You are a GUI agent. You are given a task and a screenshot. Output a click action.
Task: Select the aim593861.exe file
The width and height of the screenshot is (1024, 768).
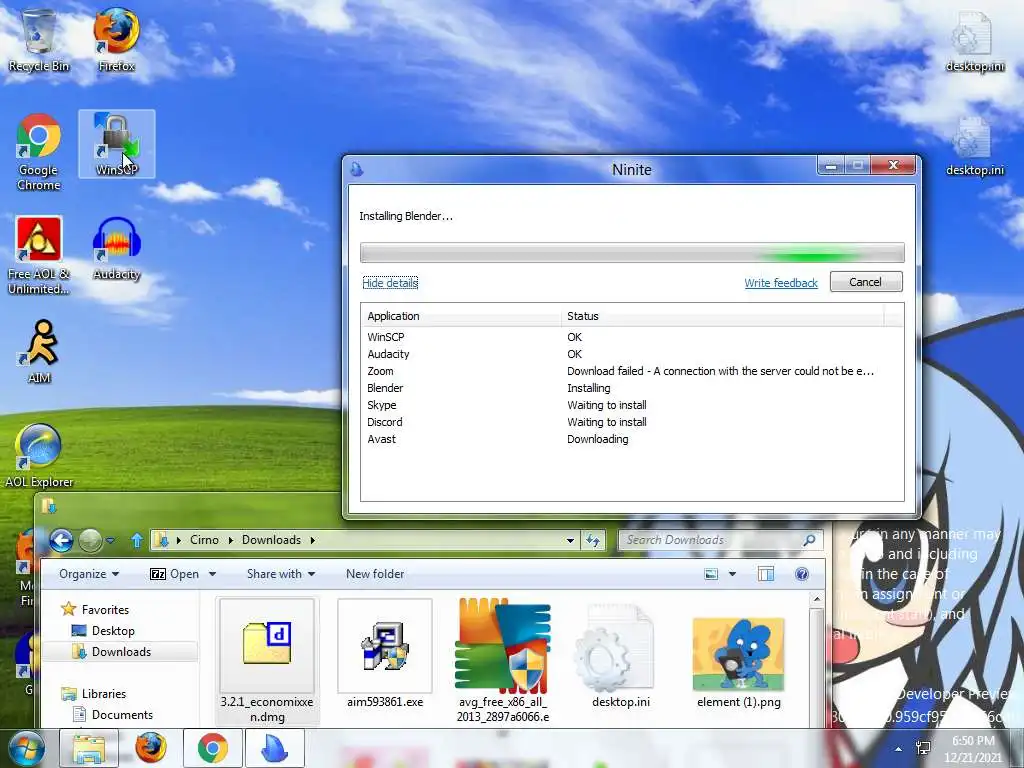(x=385, y=654)
